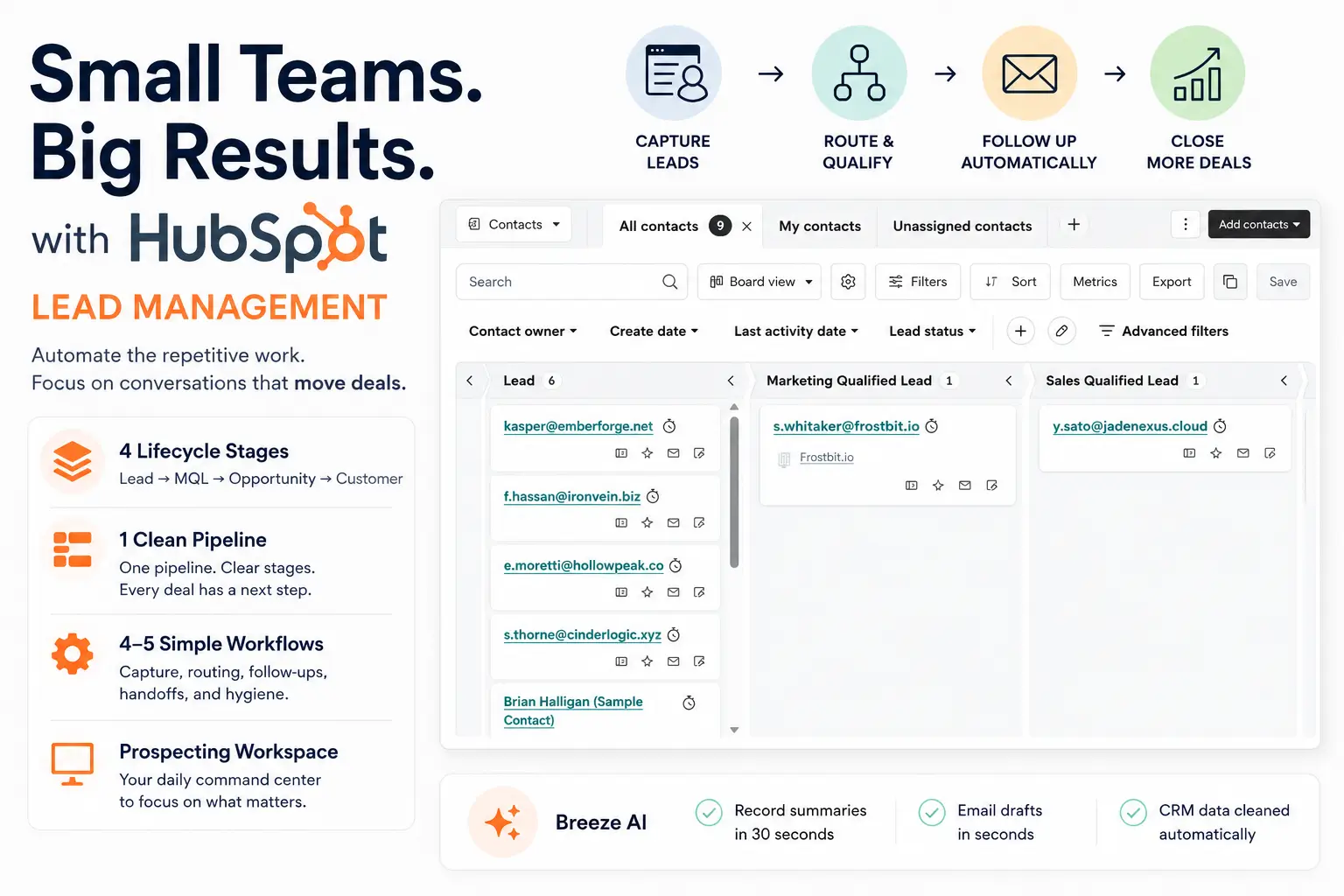Click email icon on kasper@emberforge.net card
Screen dimensions: 1344x896
click(674, 453)
